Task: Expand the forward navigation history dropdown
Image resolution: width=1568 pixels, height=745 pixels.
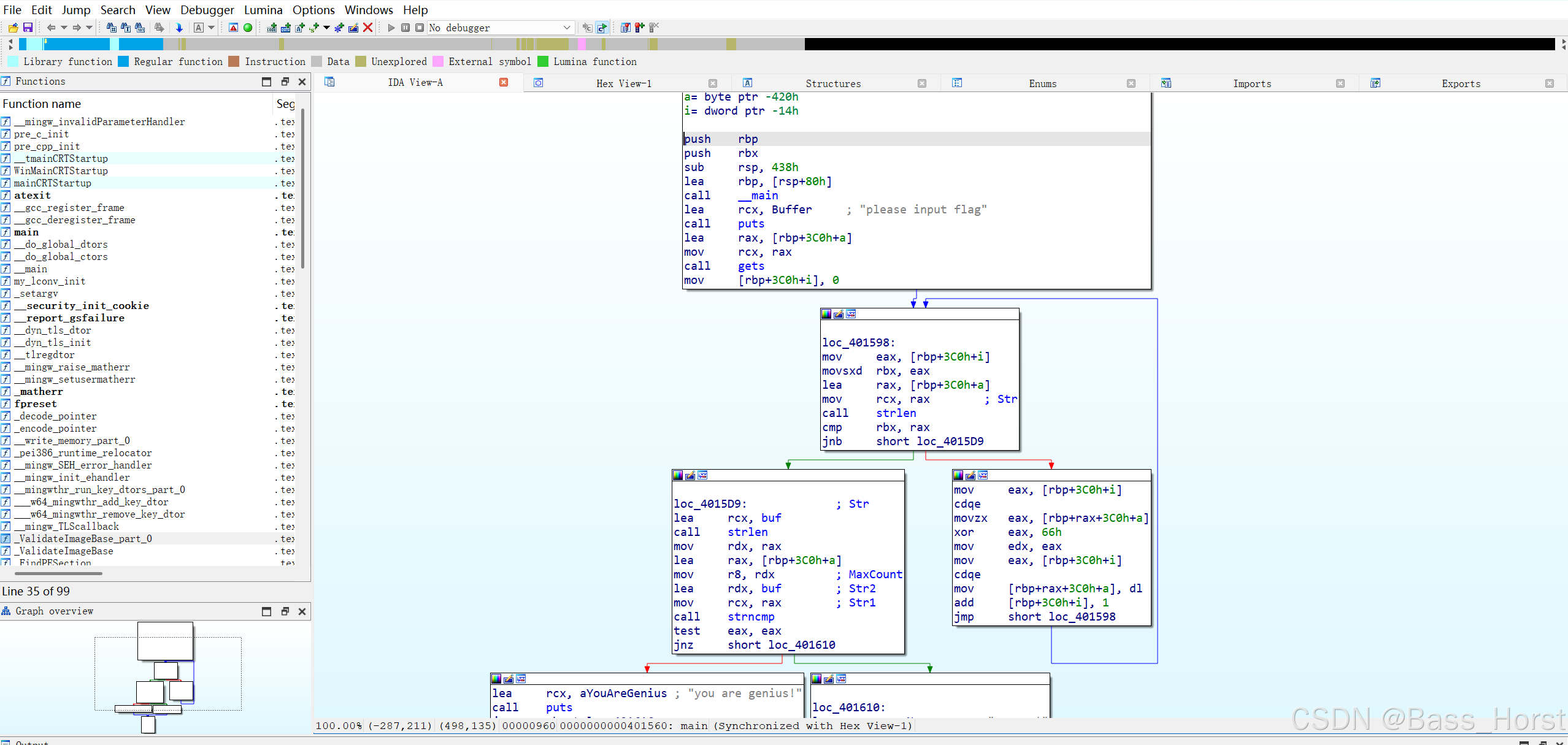Action: (x=90, y=28)
